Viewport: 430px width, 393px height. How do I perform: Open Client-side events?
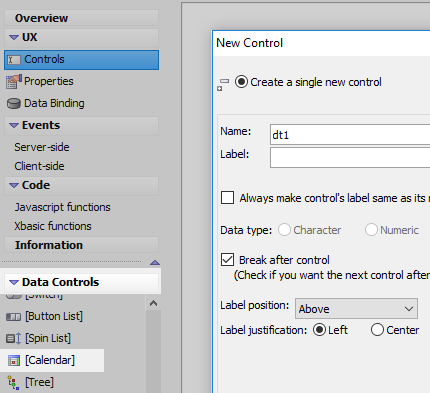[39, 166]
